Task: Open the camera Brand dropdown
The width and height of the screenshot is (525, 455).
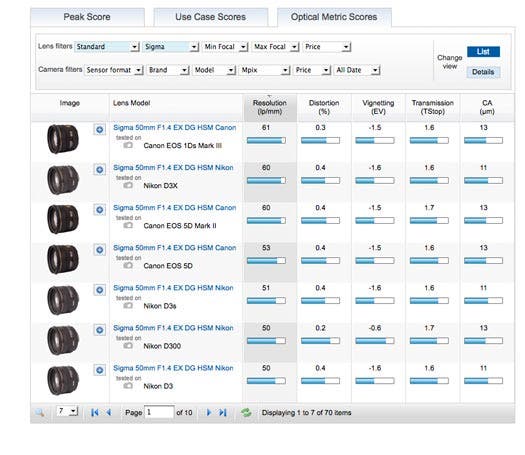Action: pos(168,70)
